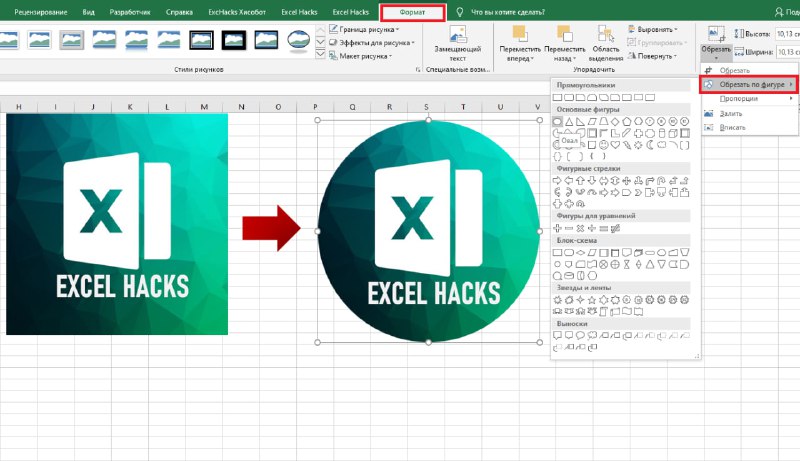Select the cloud callout shape

click(592, 336)
